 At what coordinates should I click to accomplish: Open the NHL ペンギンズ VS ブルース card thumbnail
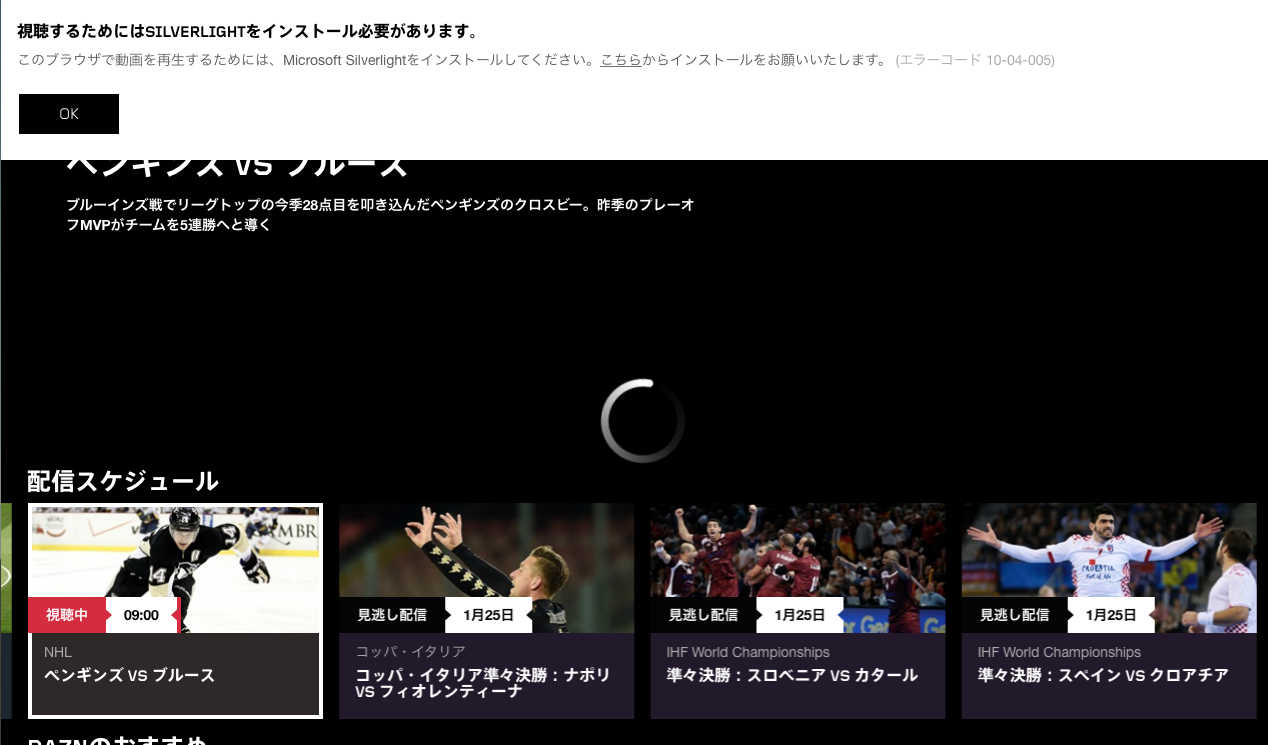click(175, 570)
